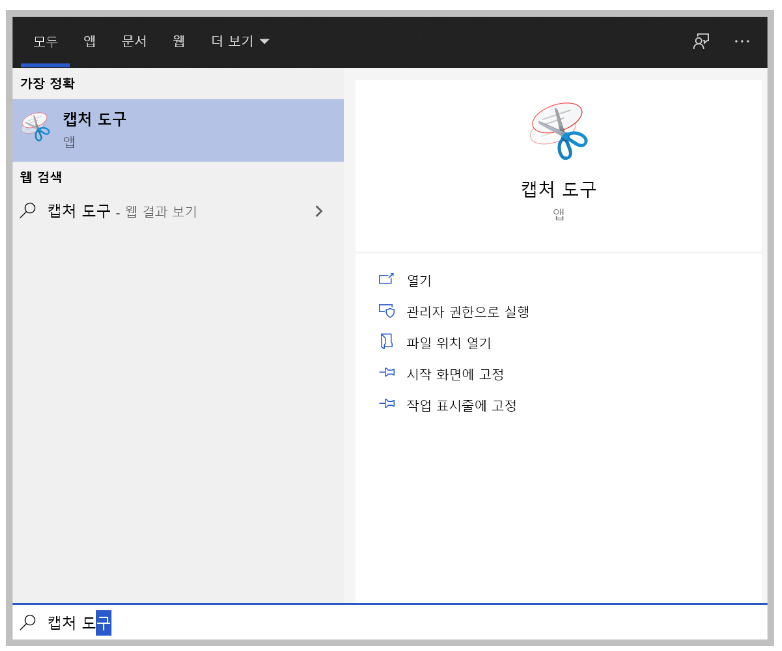Image resolution: width=782 pixels, height=651 pixels.
Task: Click the file location folder icon
Action: point(387,341)
